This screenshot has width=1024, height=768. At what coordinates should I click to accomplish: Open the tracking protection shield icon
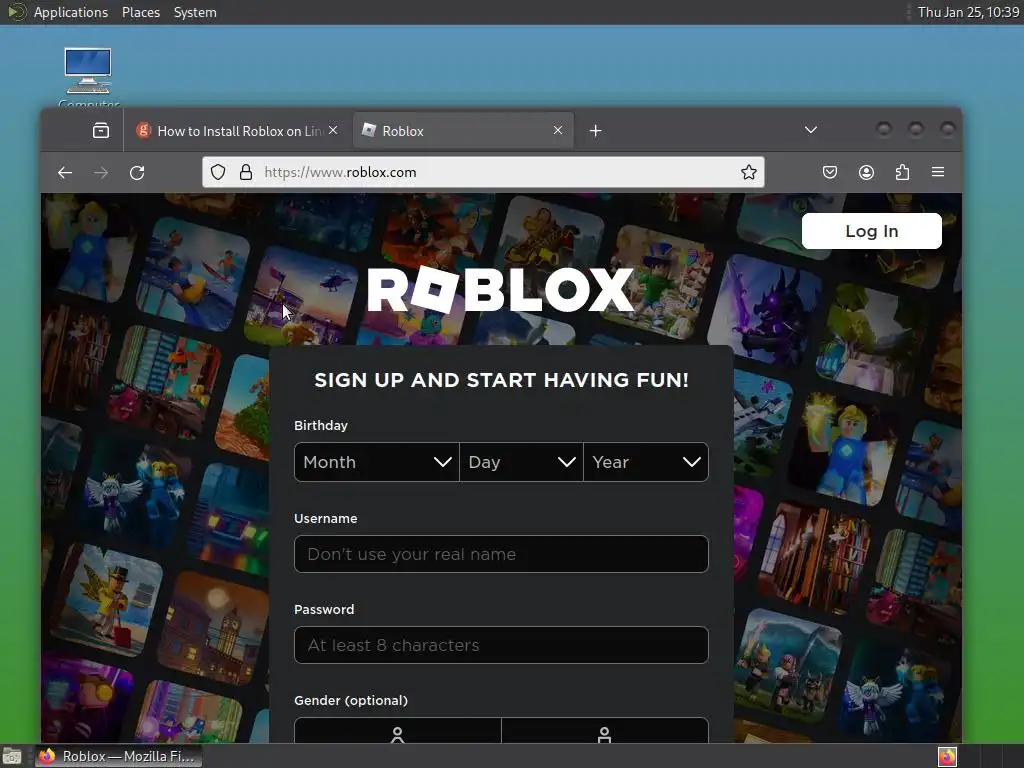[218, 172]
